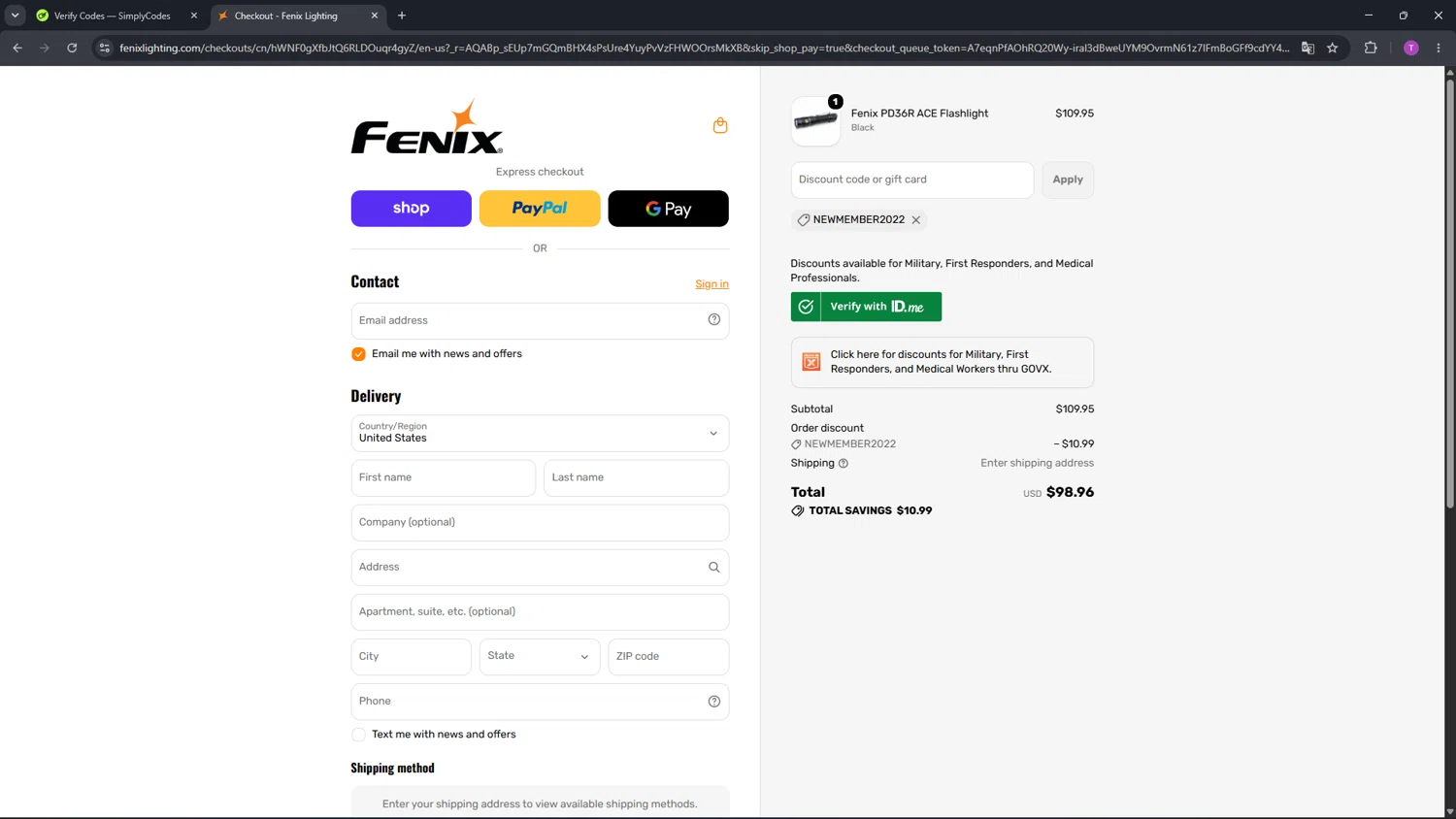Focus the City field
1456x819 pixels.
click(x=412, y=657)
